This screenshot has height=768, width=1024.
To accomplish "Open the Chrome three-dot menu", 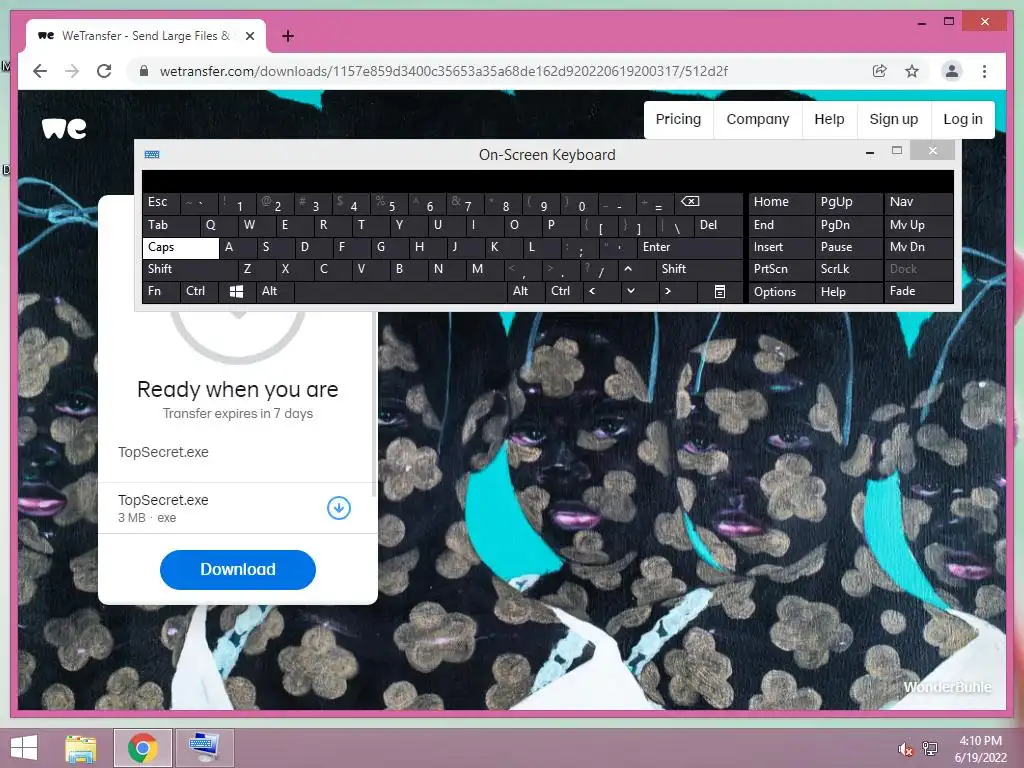I will (984, 71).
